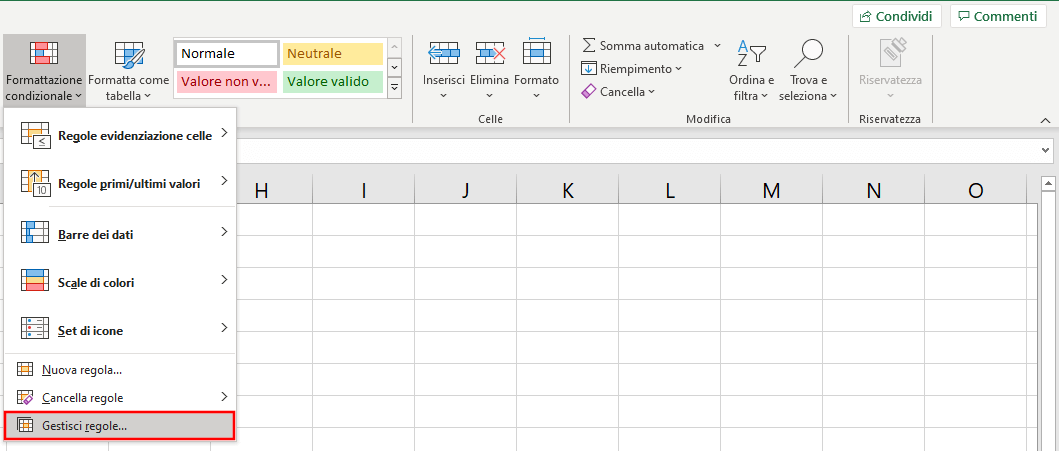Expand the cell styles gallery arrow

pos(394,88)
